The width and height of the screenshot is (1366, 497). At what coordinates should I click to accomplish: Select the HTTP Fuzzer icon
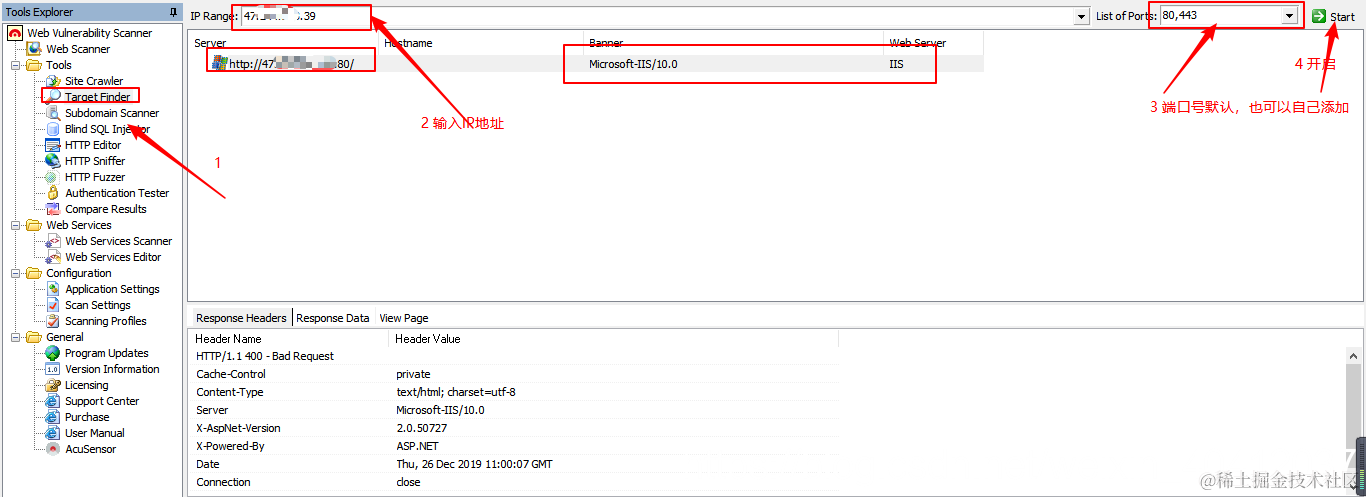pyautogui.click(x=53, y=177)
